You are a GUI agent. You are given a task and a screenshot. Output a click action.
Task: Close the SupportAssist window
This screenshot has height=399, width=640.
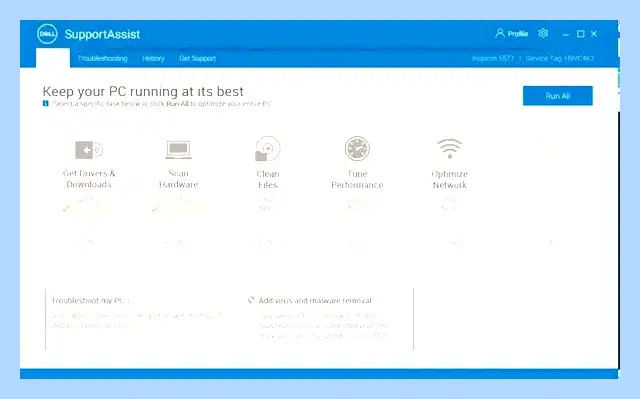594,34
